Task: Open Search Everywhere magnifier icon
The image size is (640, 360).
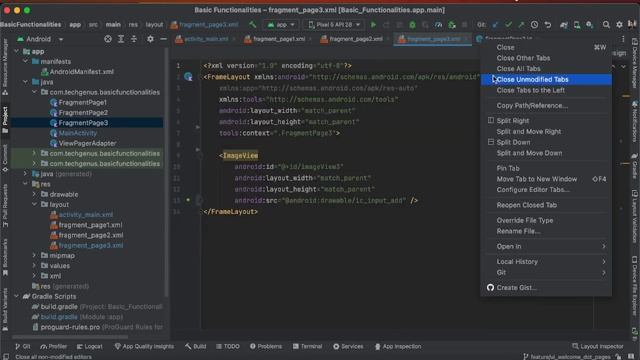Action: (606, 24)
